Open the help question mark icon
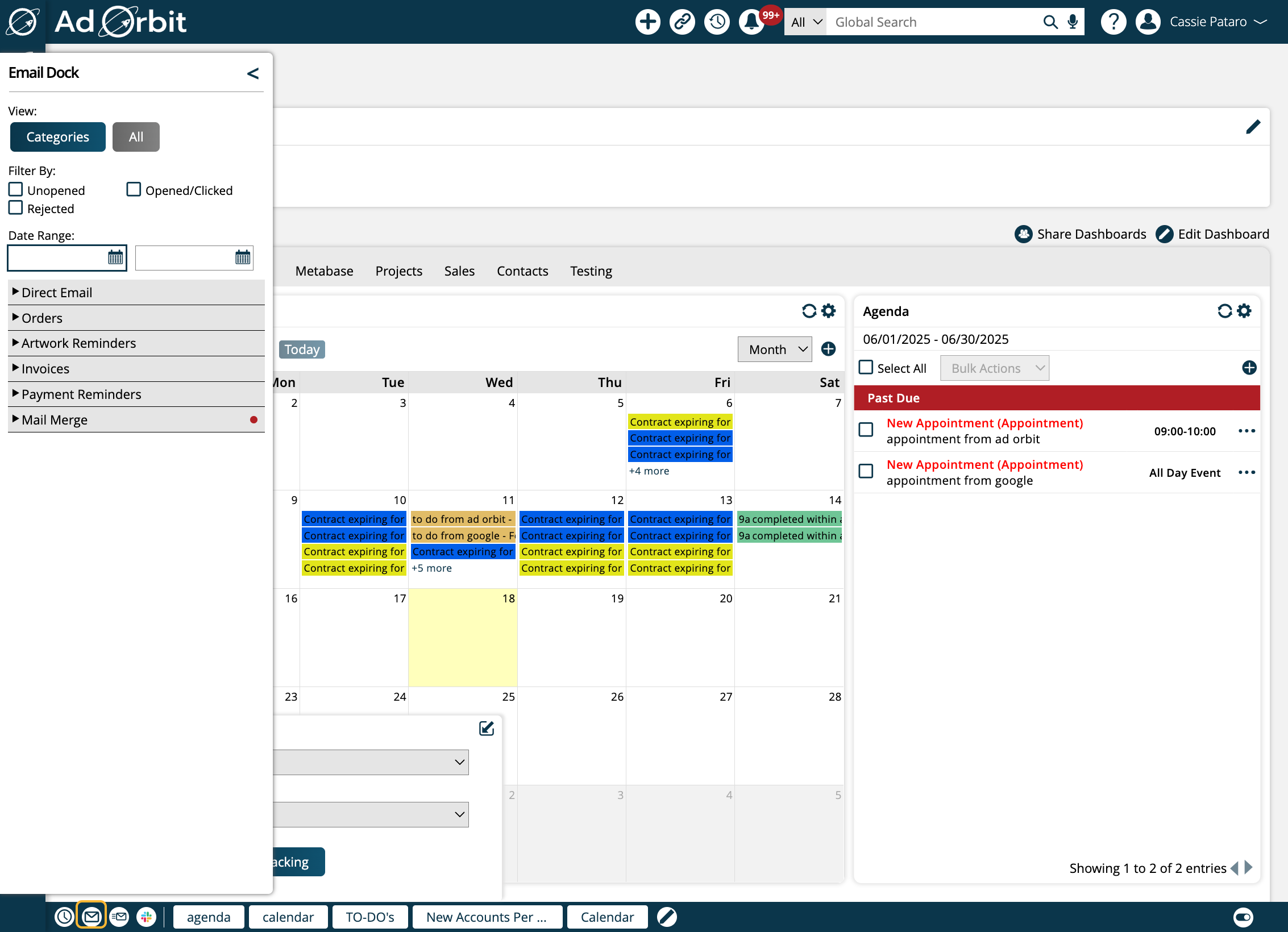The image size is (1288, 932). tap(1113, 22)
